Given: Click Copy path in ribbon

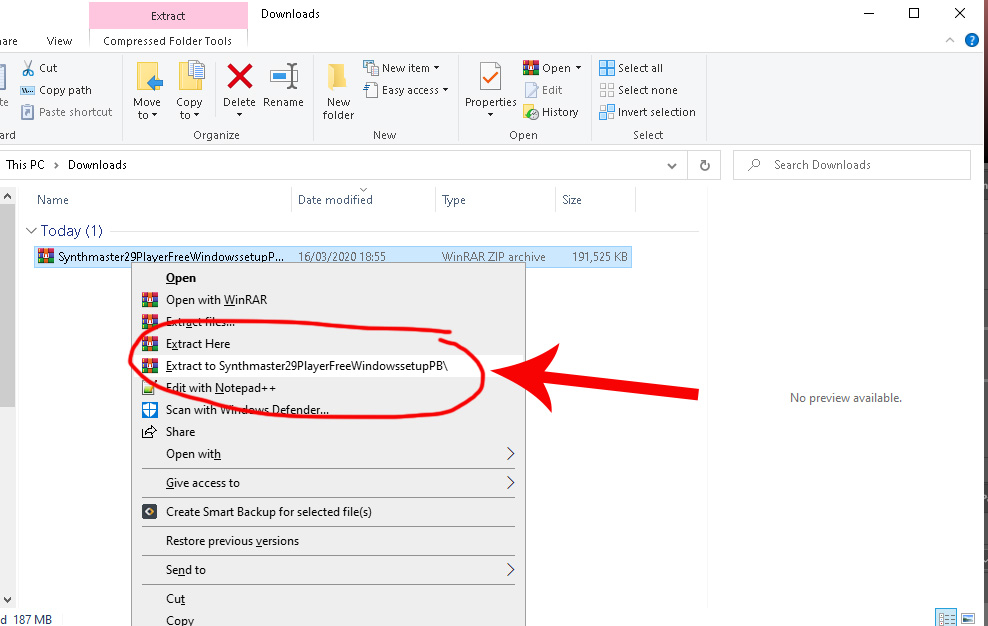Looking at the screenshot, I should (56, 90).
